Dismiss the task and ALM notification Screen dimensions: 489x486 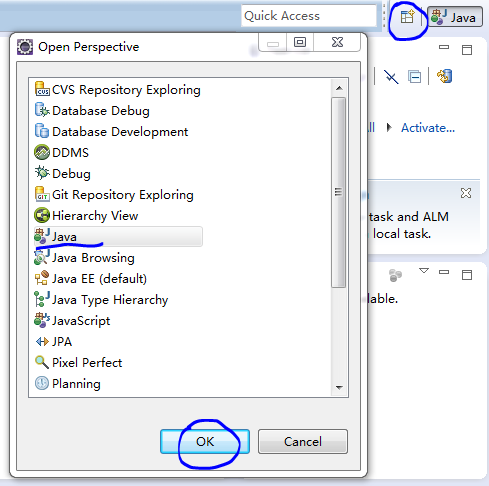pyautogui.click(x=466, y=193)
